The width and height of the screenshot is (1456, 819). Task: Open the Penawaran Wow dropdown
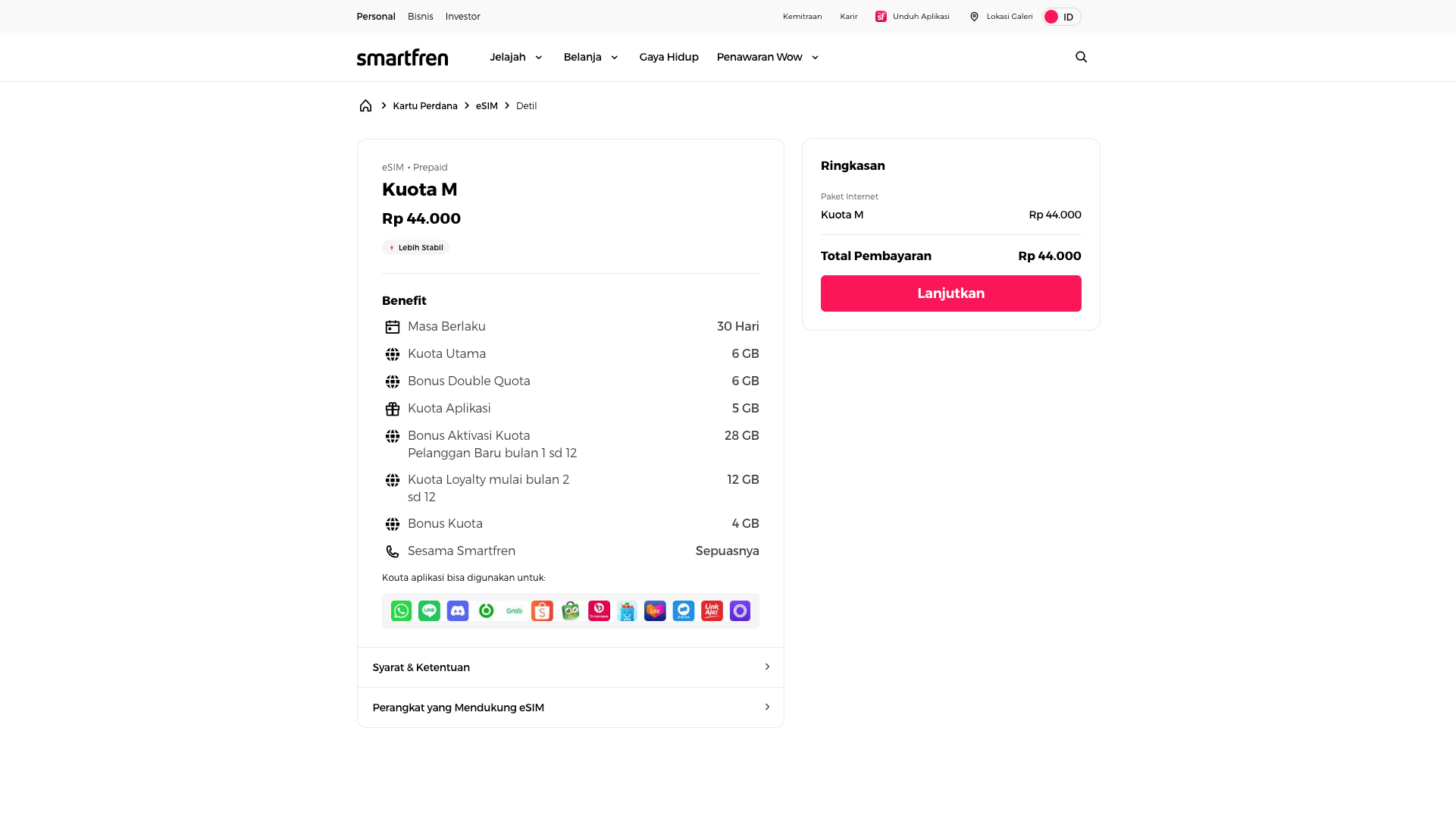tap(768, 57)
